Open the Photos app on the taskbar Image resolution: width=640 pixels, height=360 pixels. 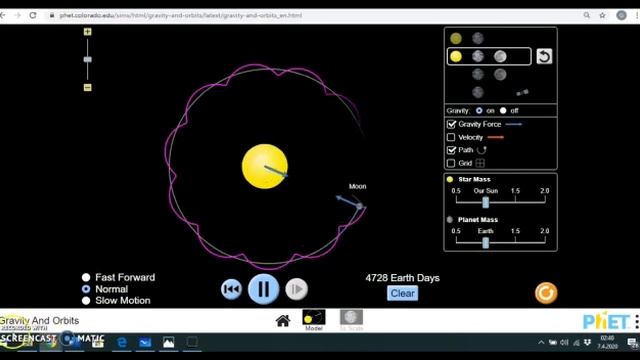pos(168,342)
